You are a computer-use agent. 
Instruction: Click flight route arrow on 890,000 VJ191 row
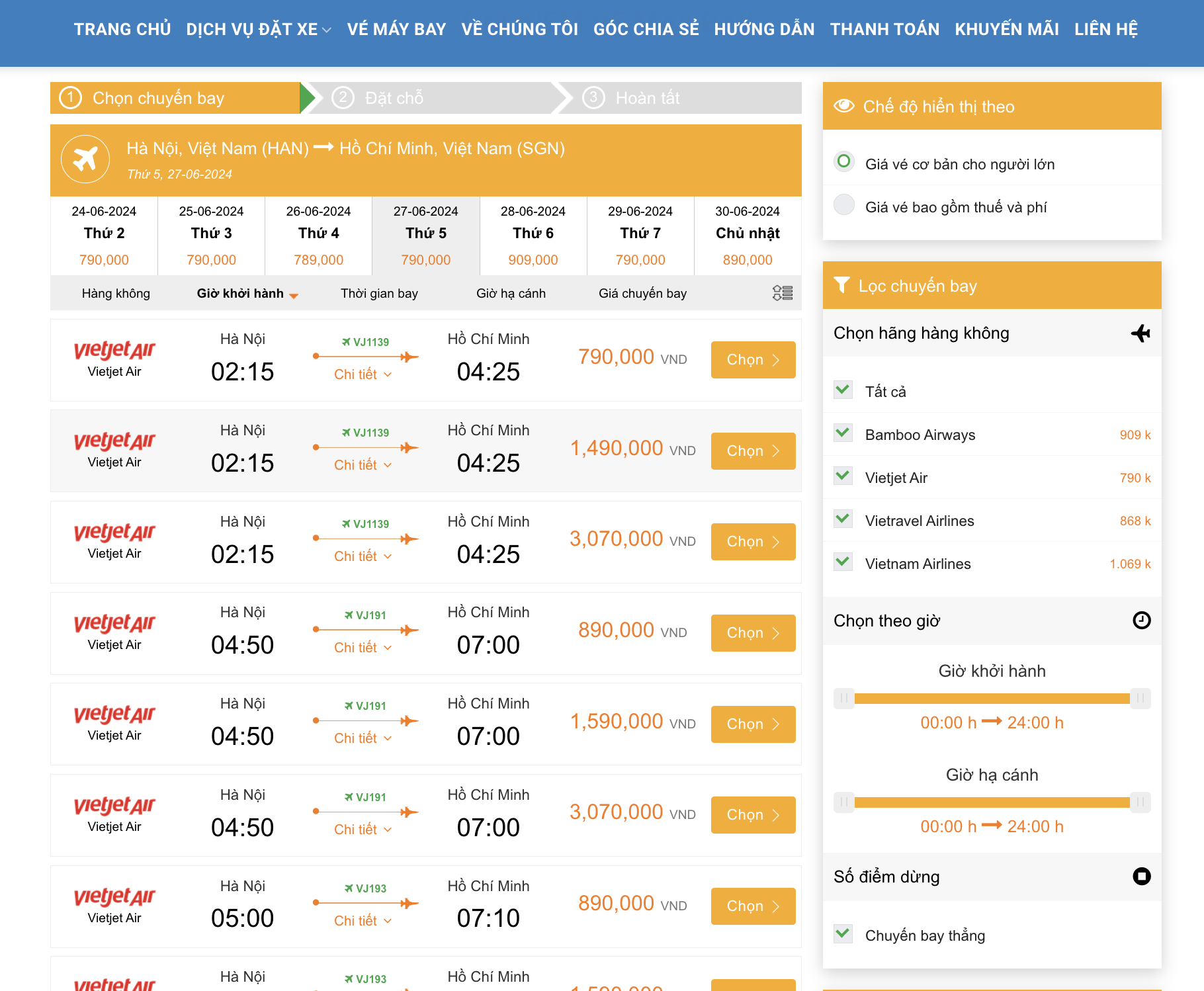click(x=366, y=630)
